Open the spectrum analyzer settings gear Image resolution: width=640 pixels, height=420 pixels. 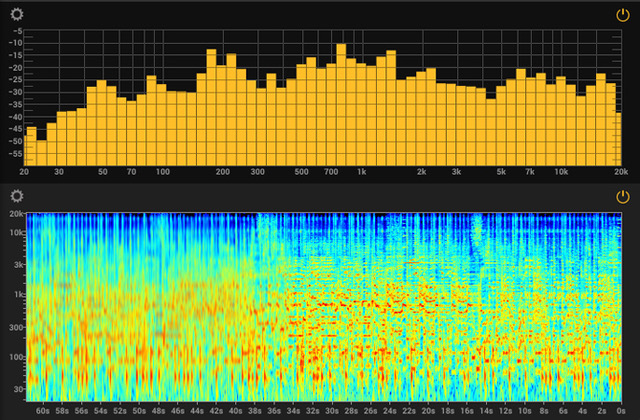tap(18, 15)
